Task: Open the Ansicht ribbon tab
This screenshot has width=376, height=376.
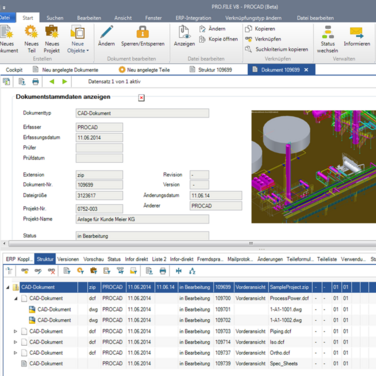Action: pos(123,18)
